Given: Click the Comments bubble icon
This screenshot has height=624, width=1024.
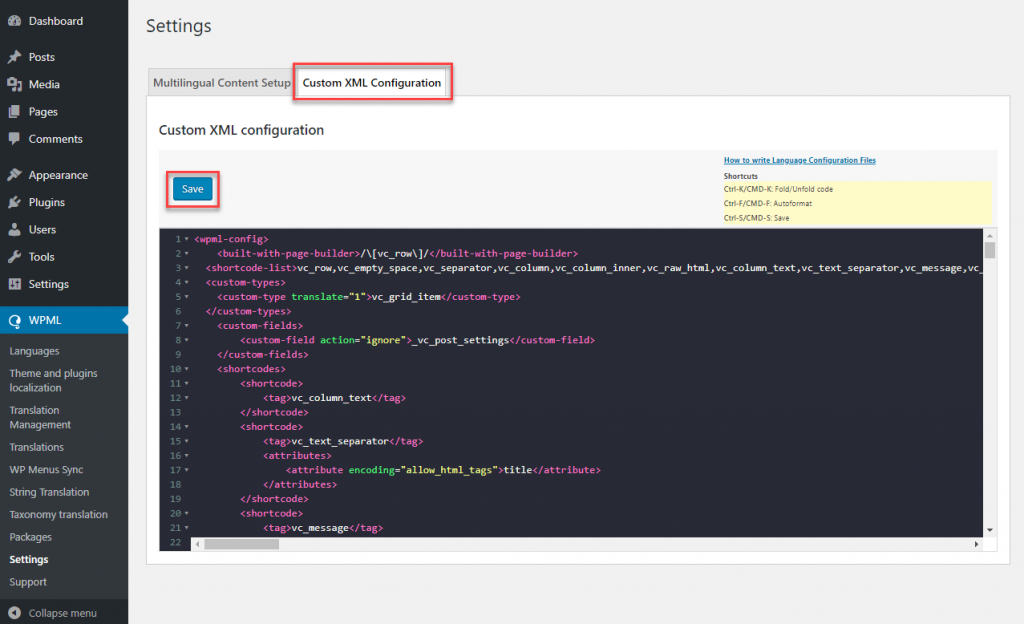Looking at the screenshot, I should click(14, 139).
